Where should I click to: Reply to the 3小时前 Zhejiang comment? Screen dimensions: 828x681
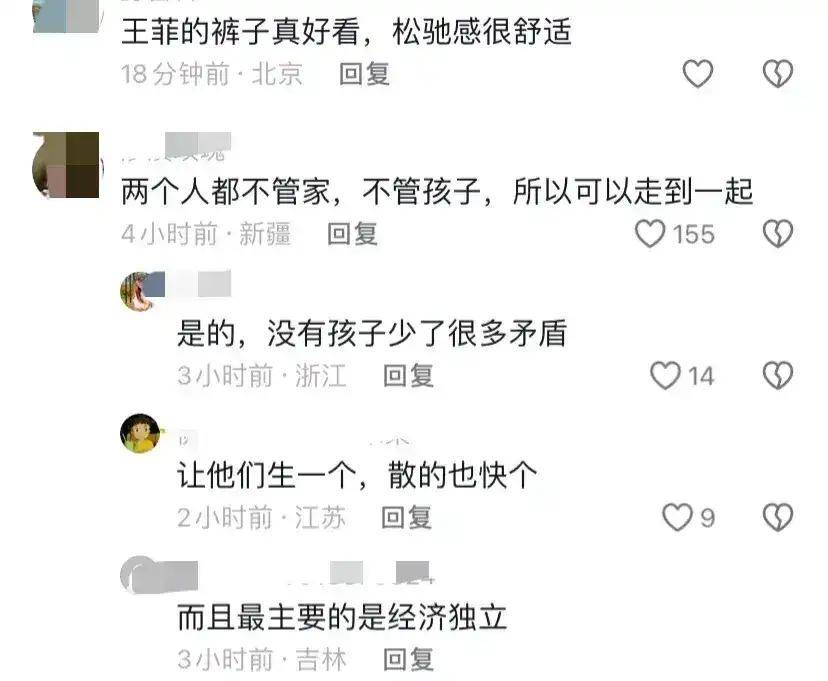coord(408,376)
